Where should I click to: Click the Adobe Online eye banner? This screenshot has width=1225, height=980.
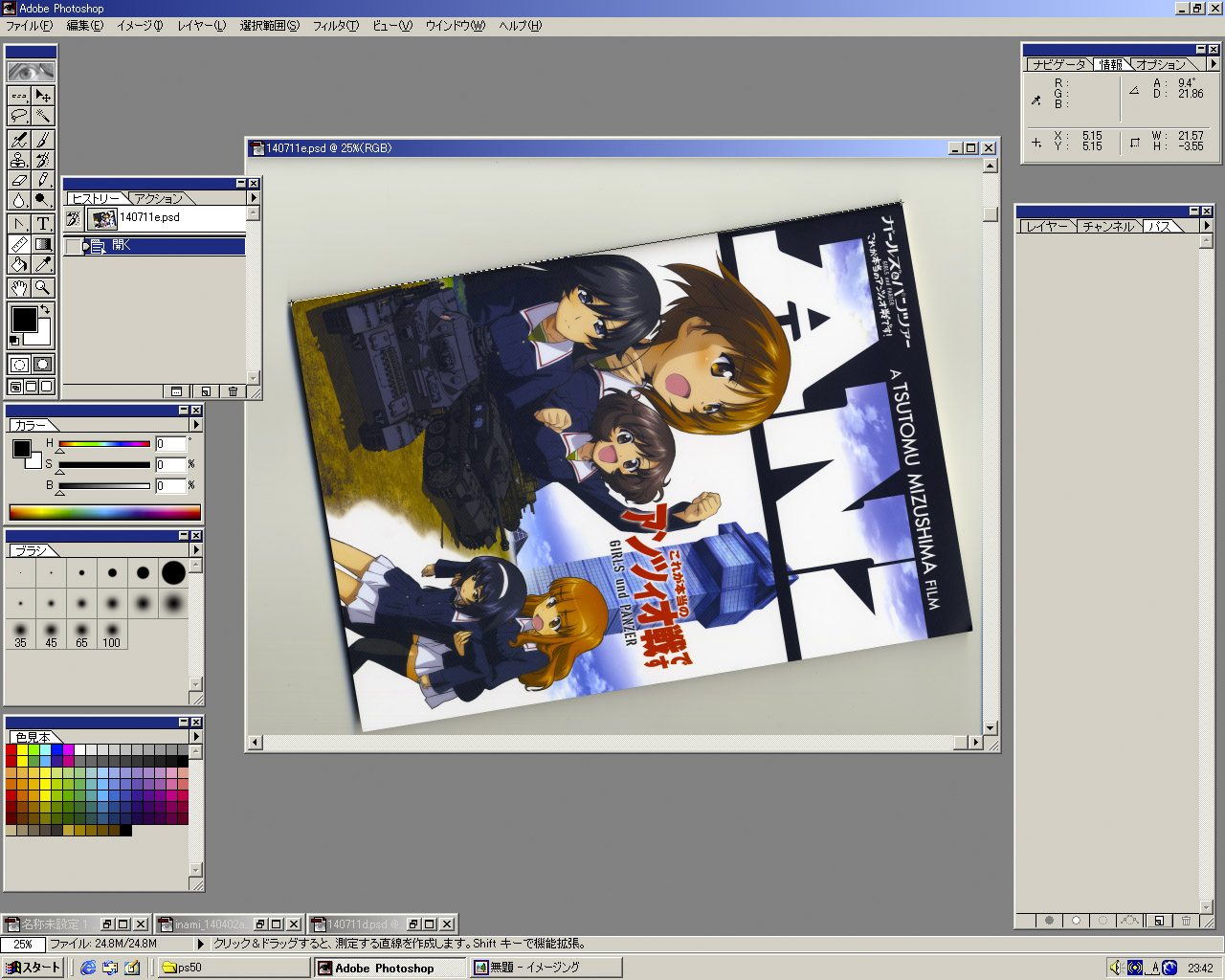coord(32,72)
